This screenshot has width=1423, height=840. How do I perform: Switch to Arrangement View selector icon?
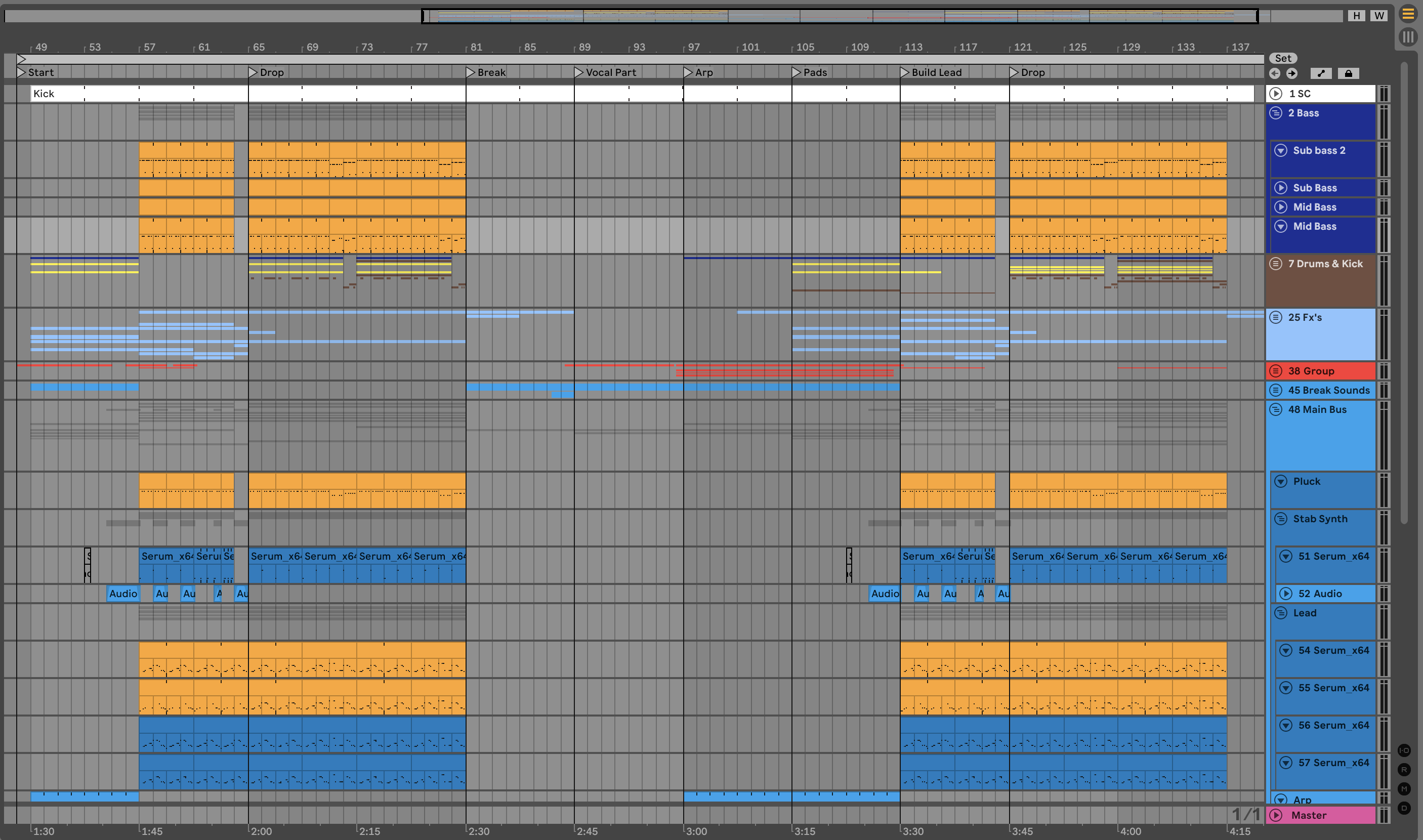pos(1408,14)
